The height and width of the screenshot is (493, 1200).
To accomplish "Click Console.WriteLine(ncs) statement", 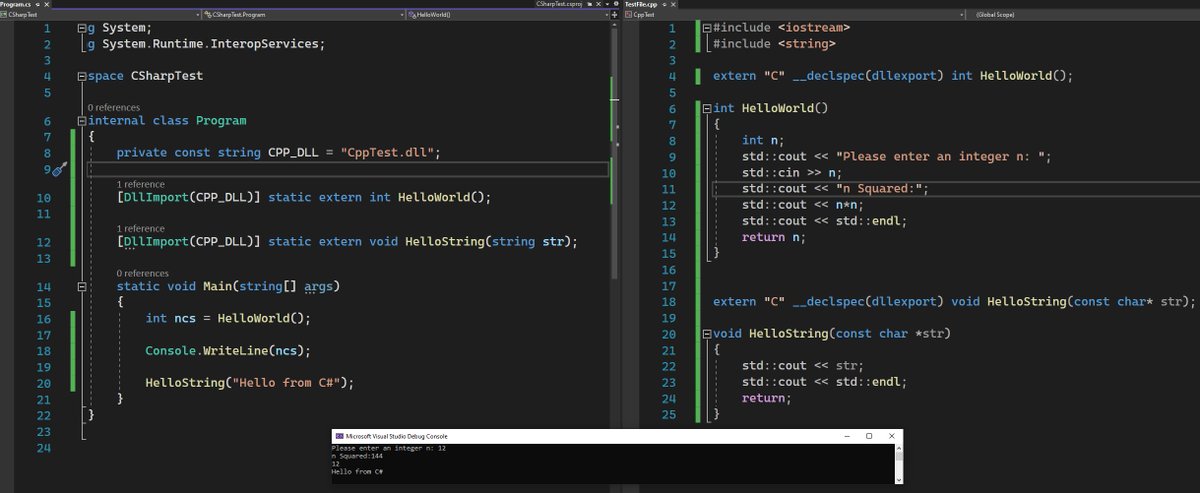I will tap(228, 351).
